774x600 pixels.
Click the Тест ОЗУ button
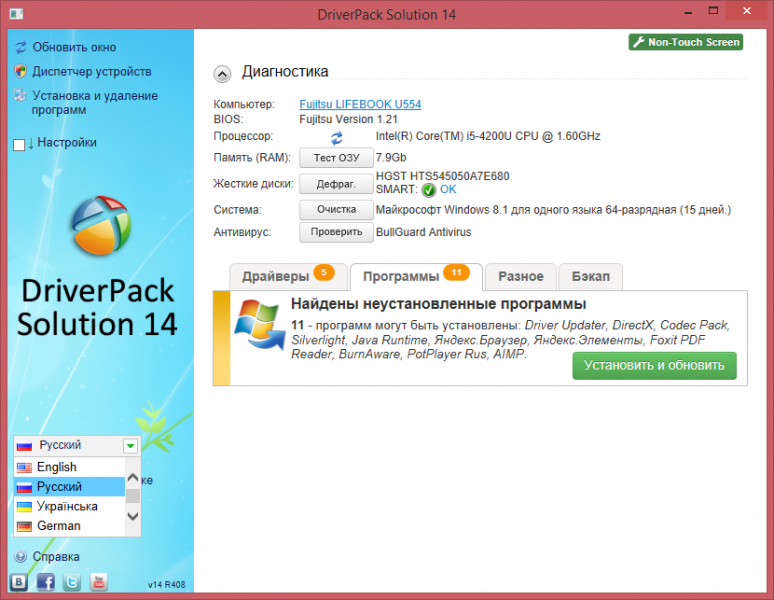(336, 158)
